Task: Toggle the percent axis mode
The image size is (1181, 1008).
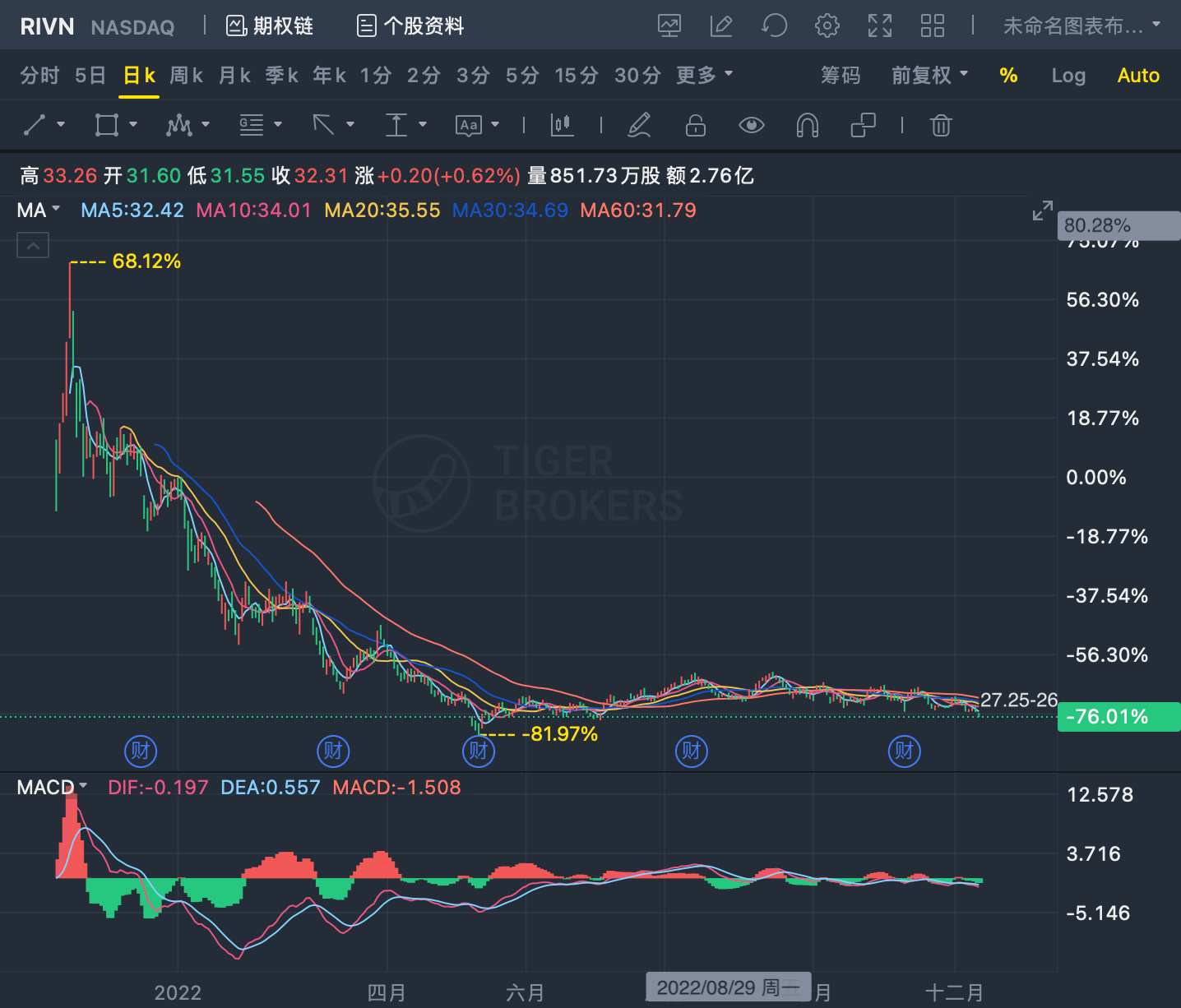Action: [x=1008, y=76]
